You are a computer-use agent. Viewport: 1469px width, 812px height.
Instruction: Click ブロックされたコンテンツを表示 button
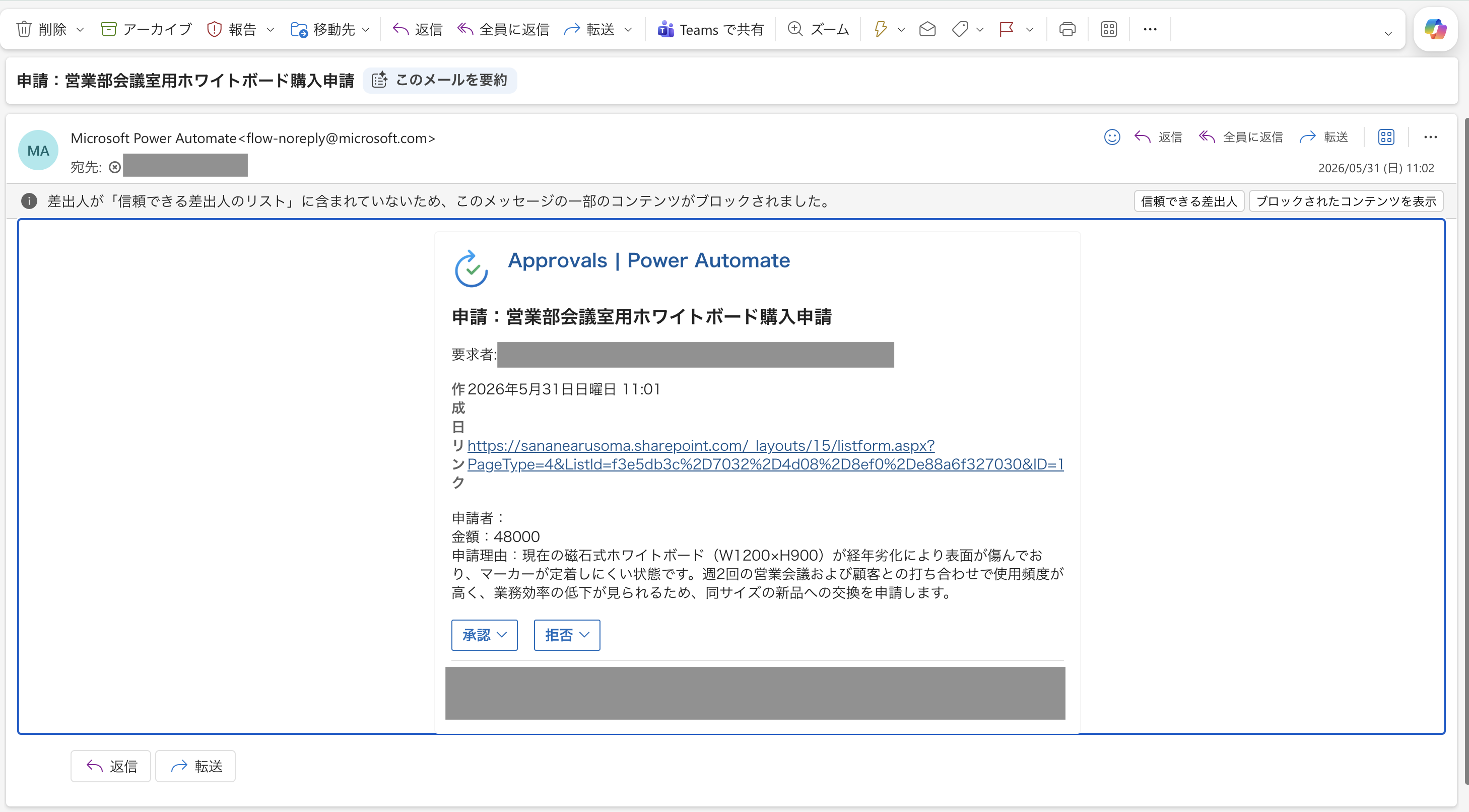pyautogui.click(x=1346, y=201)
